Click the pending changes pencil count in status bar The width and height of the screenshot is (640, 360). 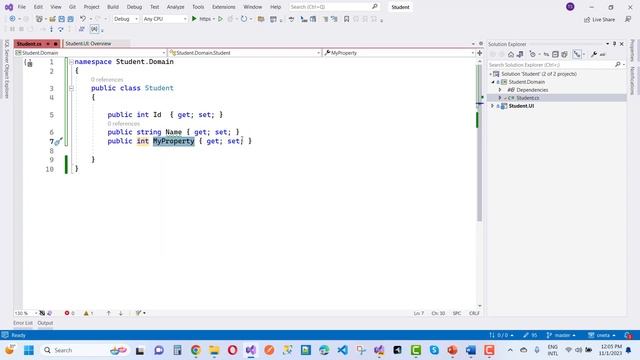pyautogui.click(x=530, y=335)
